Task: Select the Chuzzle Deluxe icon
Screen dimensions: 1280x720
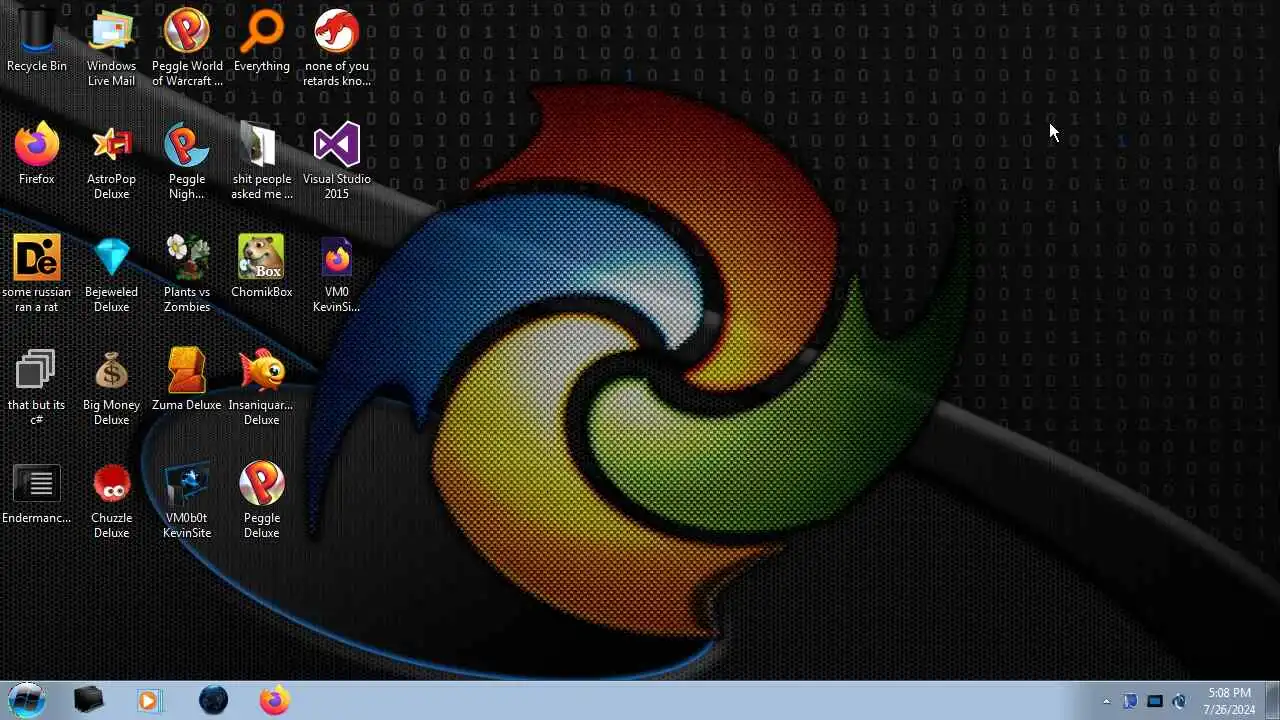Action: click(111, 501)
